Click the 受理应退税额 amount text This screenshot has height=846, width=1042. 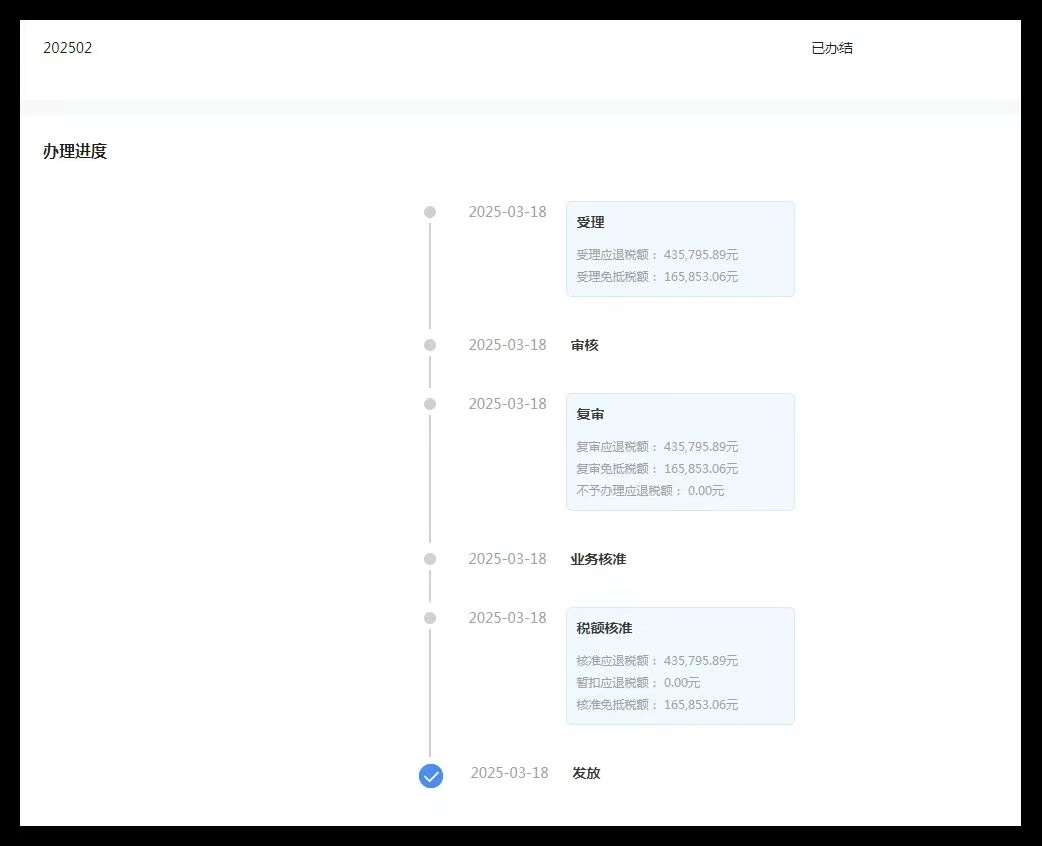click(x=655, y=254)
